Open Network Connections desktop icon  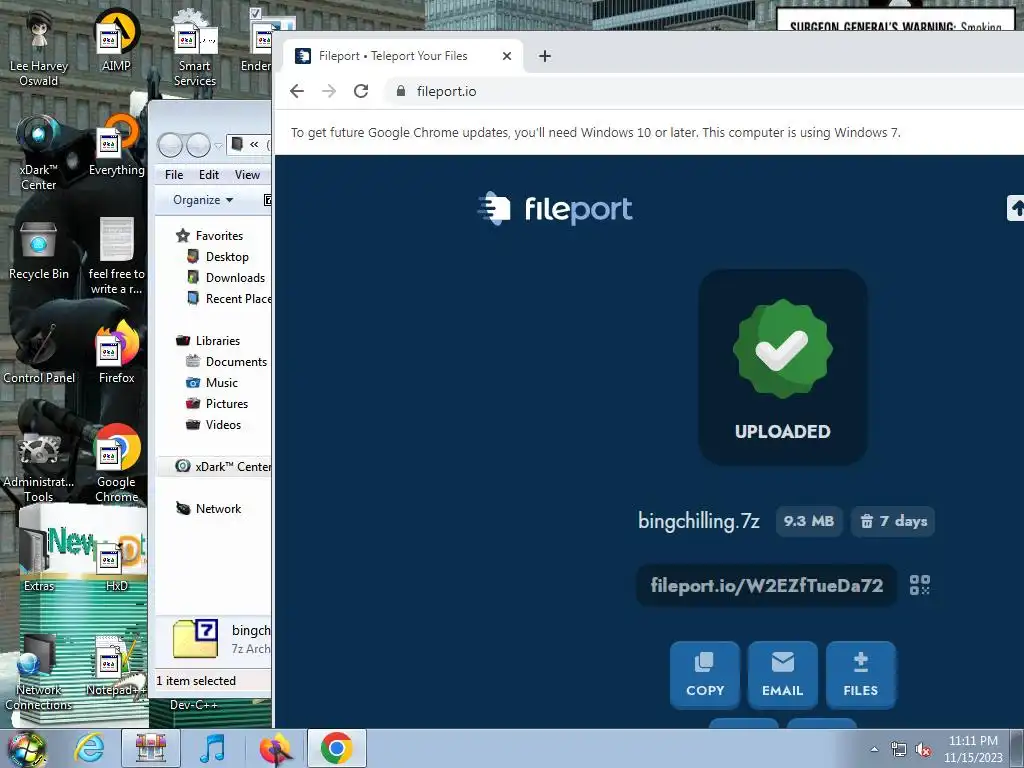coord(39,673)
